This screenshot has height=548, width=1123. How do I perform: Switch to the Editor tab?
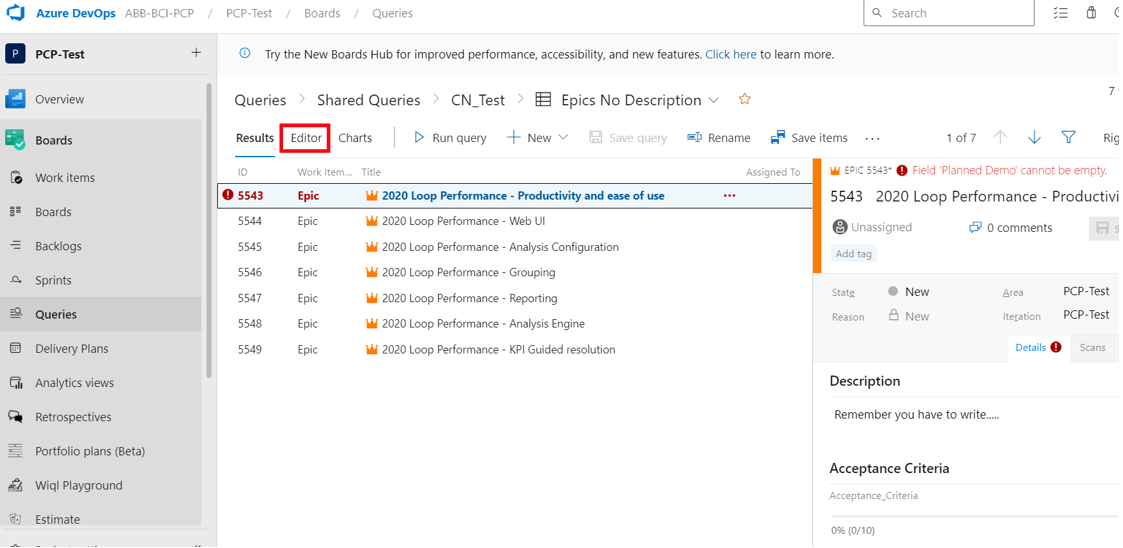coord(306,138)
